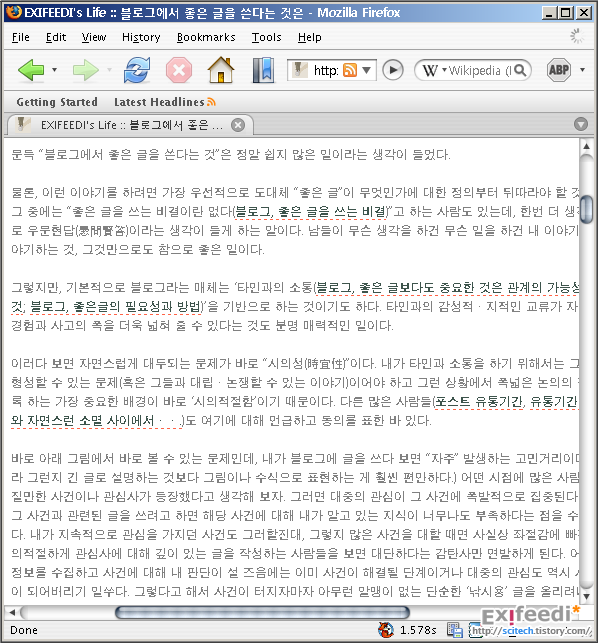The image size is (598, 643).
Task: Close the EXIFEEDI's Life tab
Action: (x=238, y=125)
